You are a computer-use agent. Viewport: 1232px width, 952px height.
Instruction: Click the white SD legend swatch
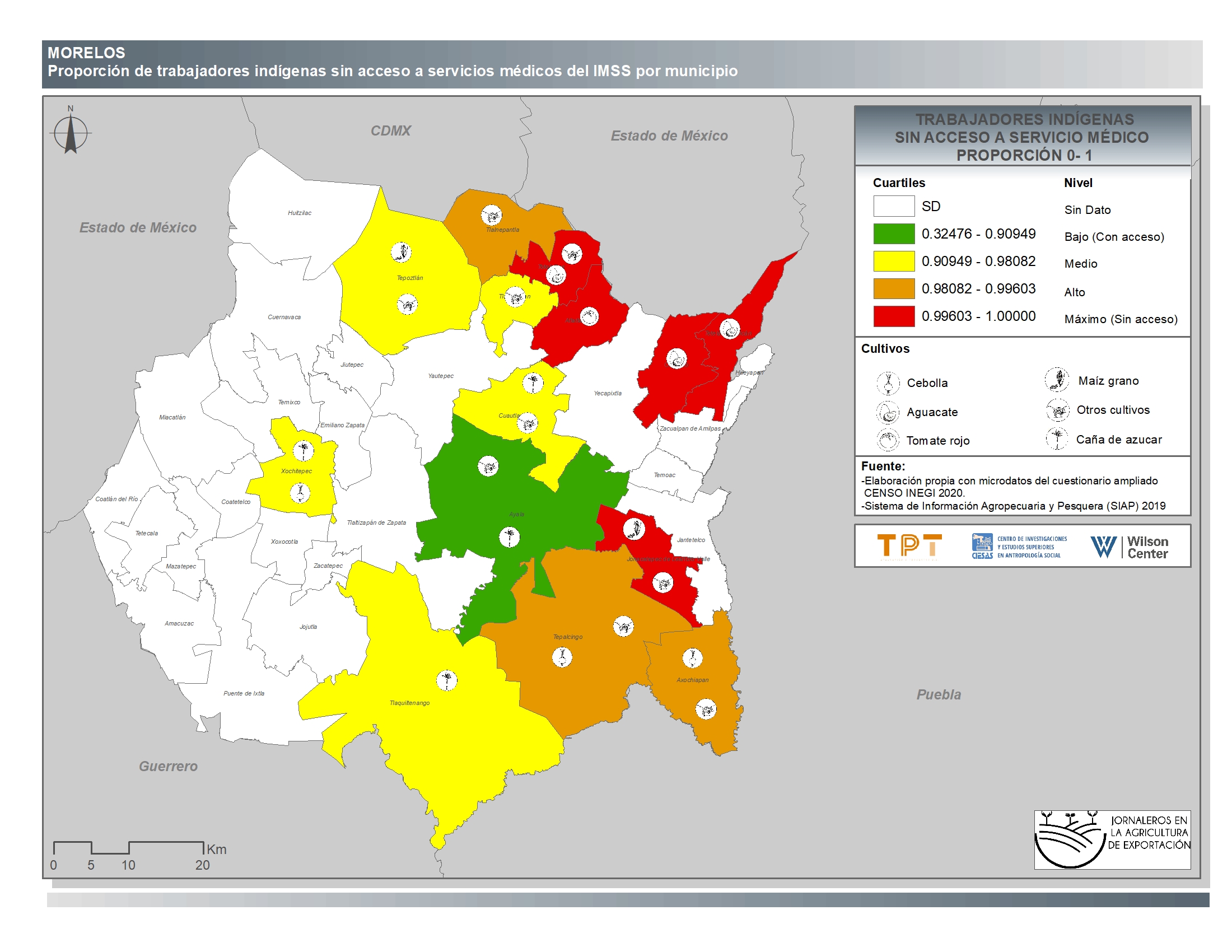894,207
